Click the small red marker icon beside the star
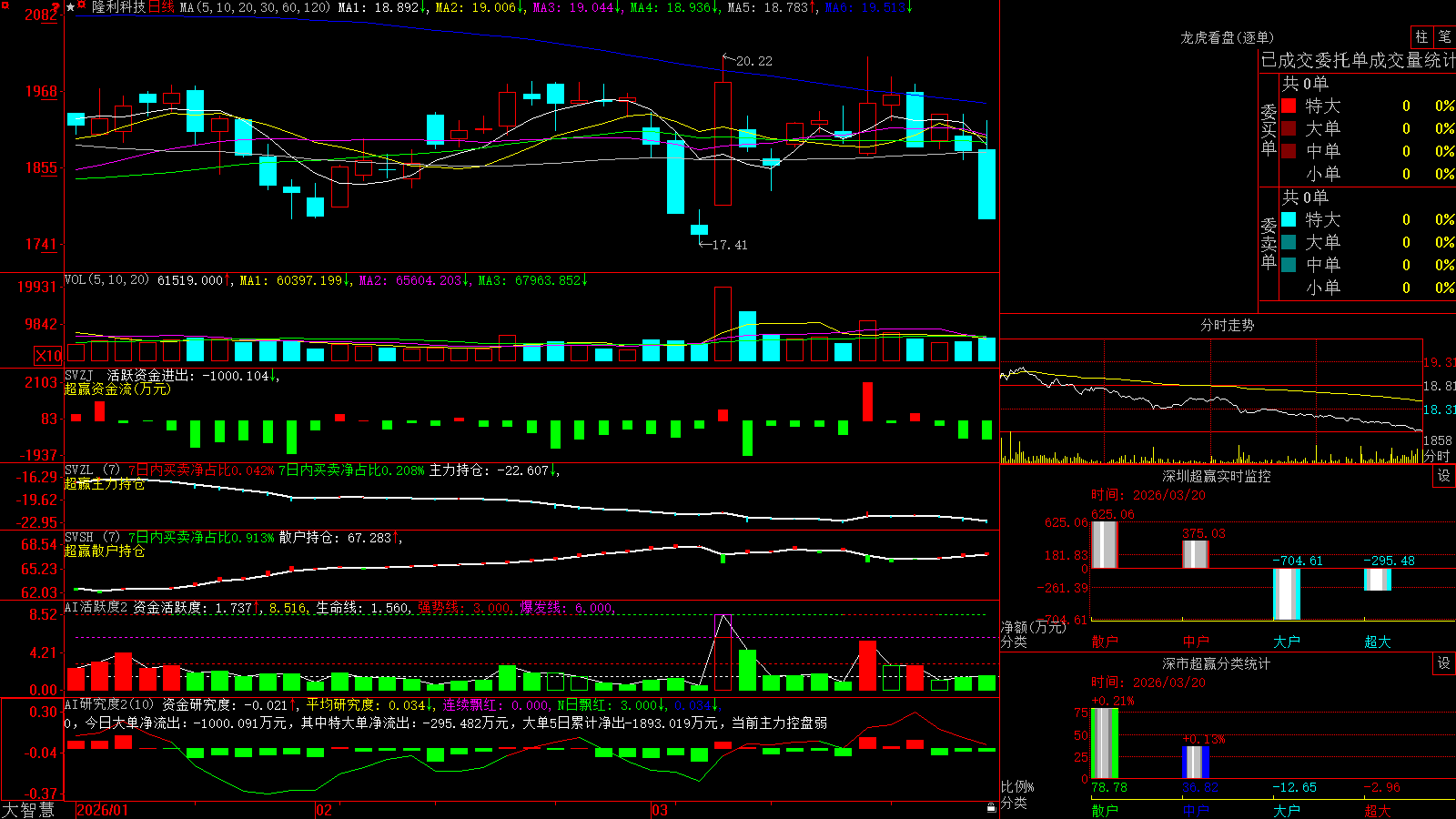The width and height of the screenshot is (1456, 819). click(x=82, y=5)
